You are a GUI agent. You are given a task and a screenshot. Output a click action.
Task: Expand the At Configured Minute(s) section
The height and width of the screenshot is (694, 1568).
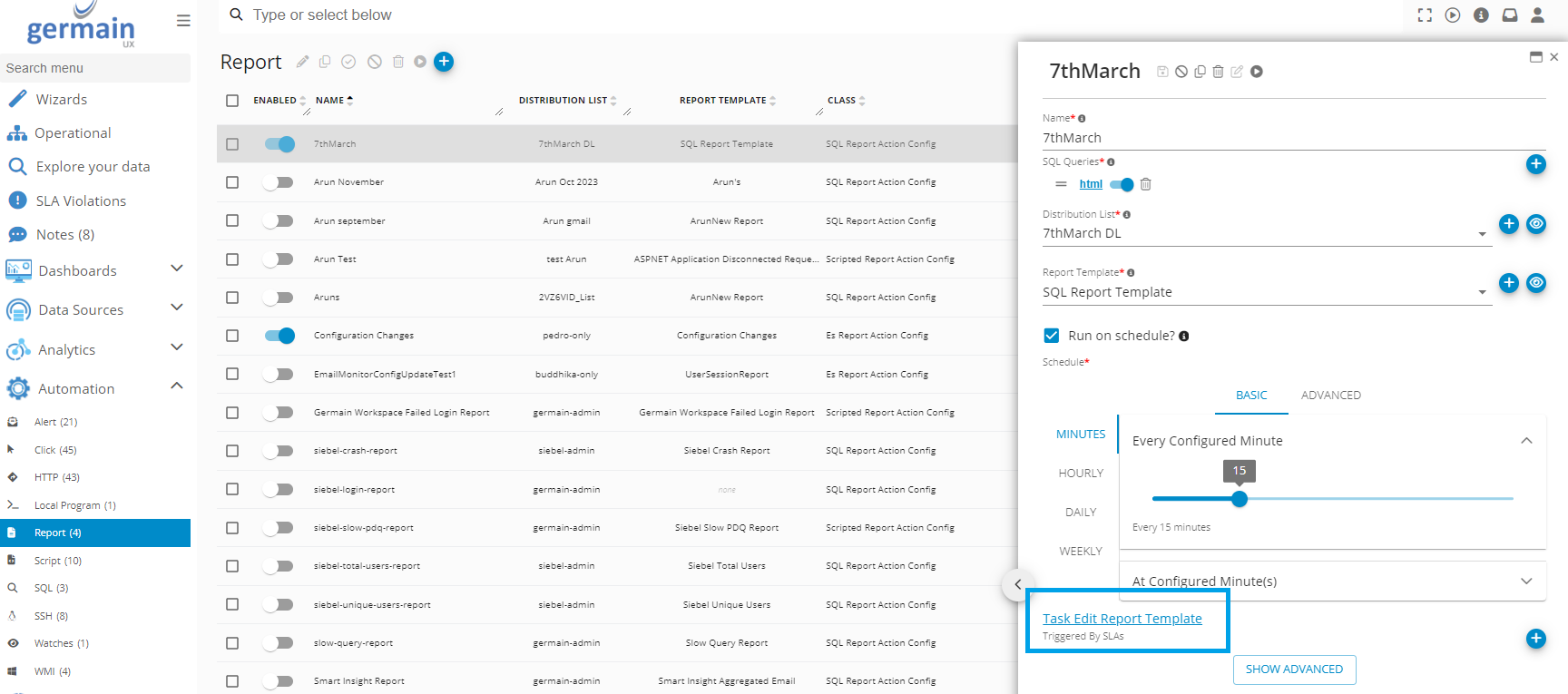click(1526, 582)
